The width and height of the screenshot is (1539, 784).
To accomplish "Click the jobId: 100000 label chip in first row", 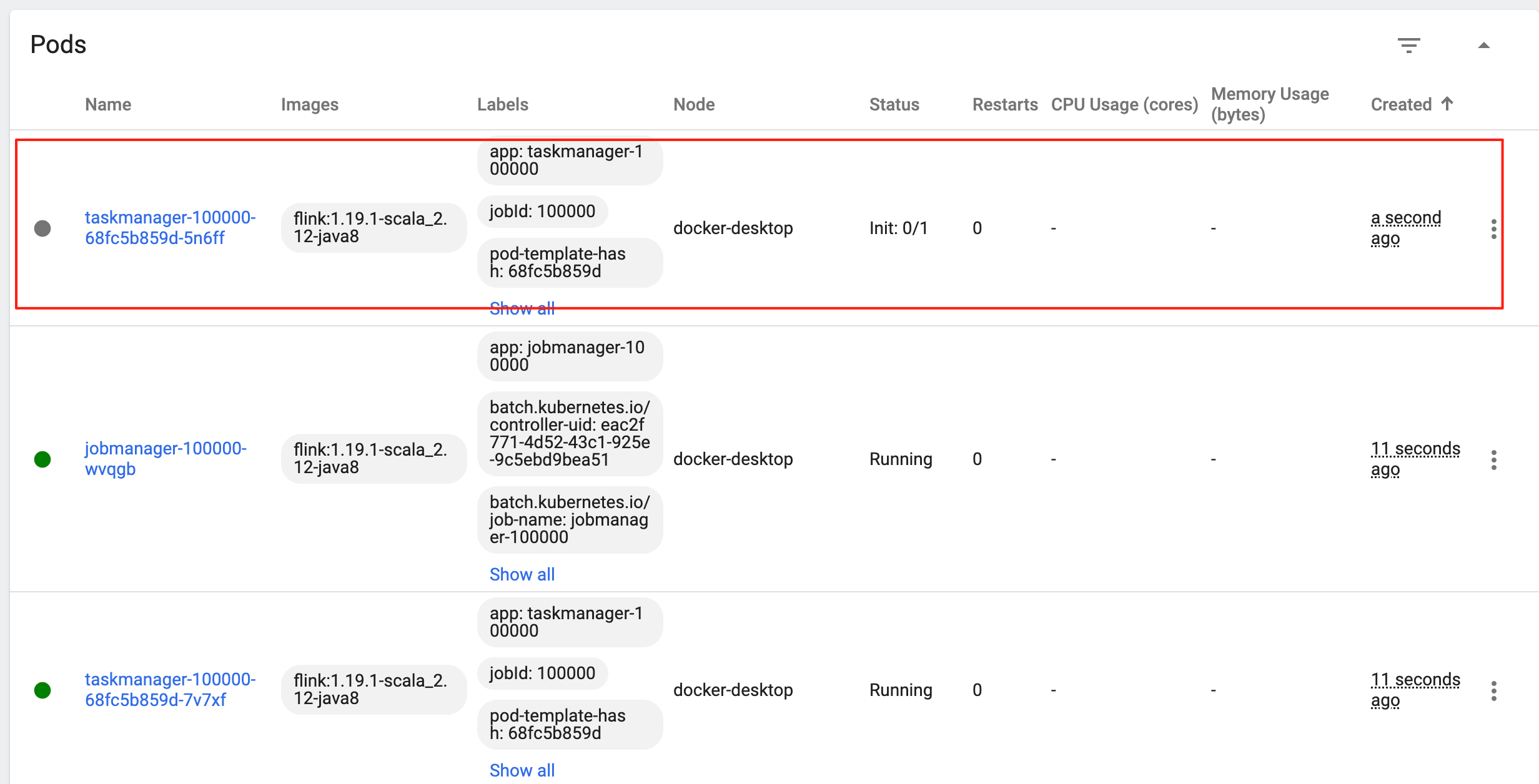I will [x=542, y=212].
